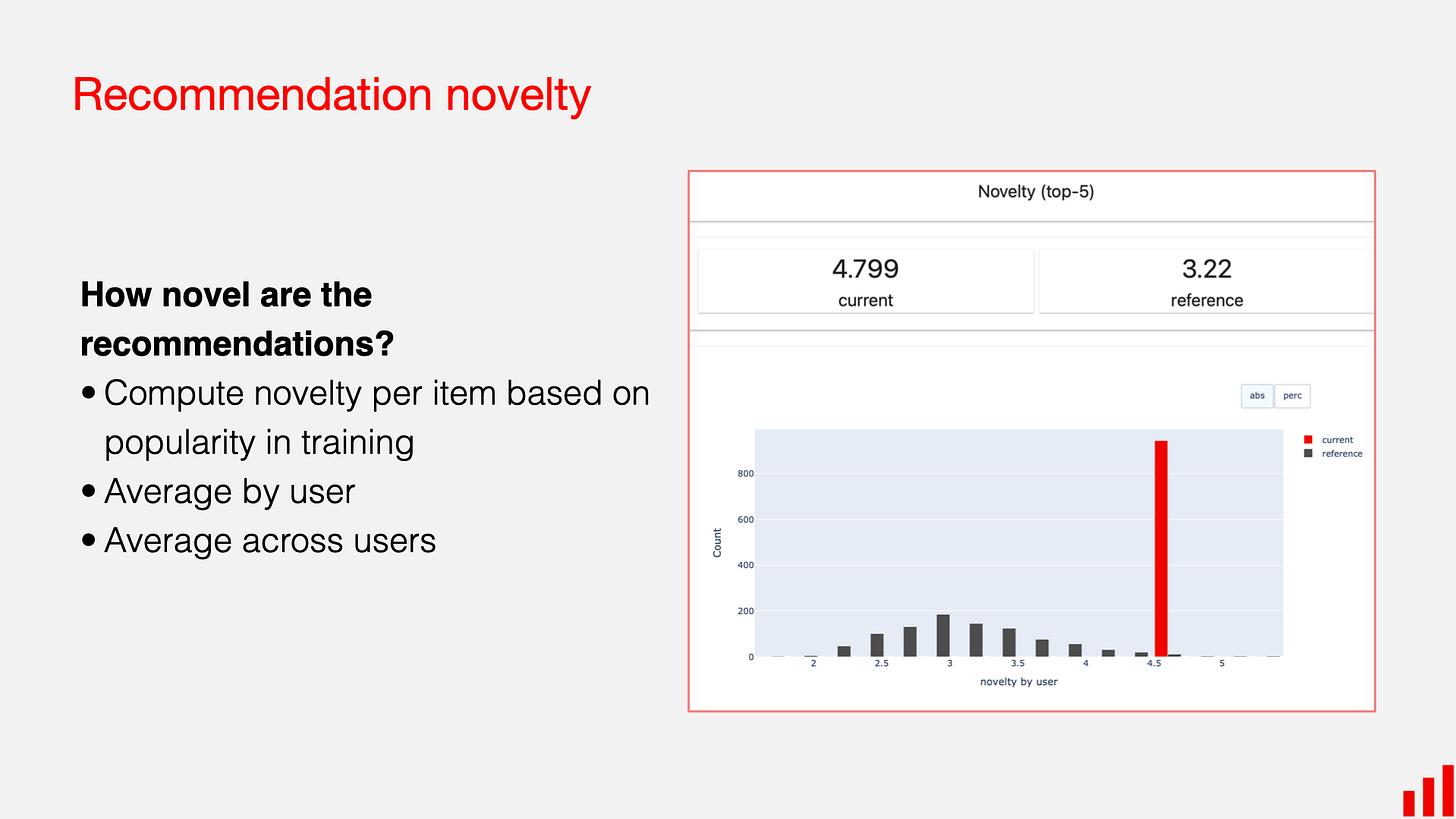
Task: Toggle the reference series in the legend
Action: coord(1342,453)
